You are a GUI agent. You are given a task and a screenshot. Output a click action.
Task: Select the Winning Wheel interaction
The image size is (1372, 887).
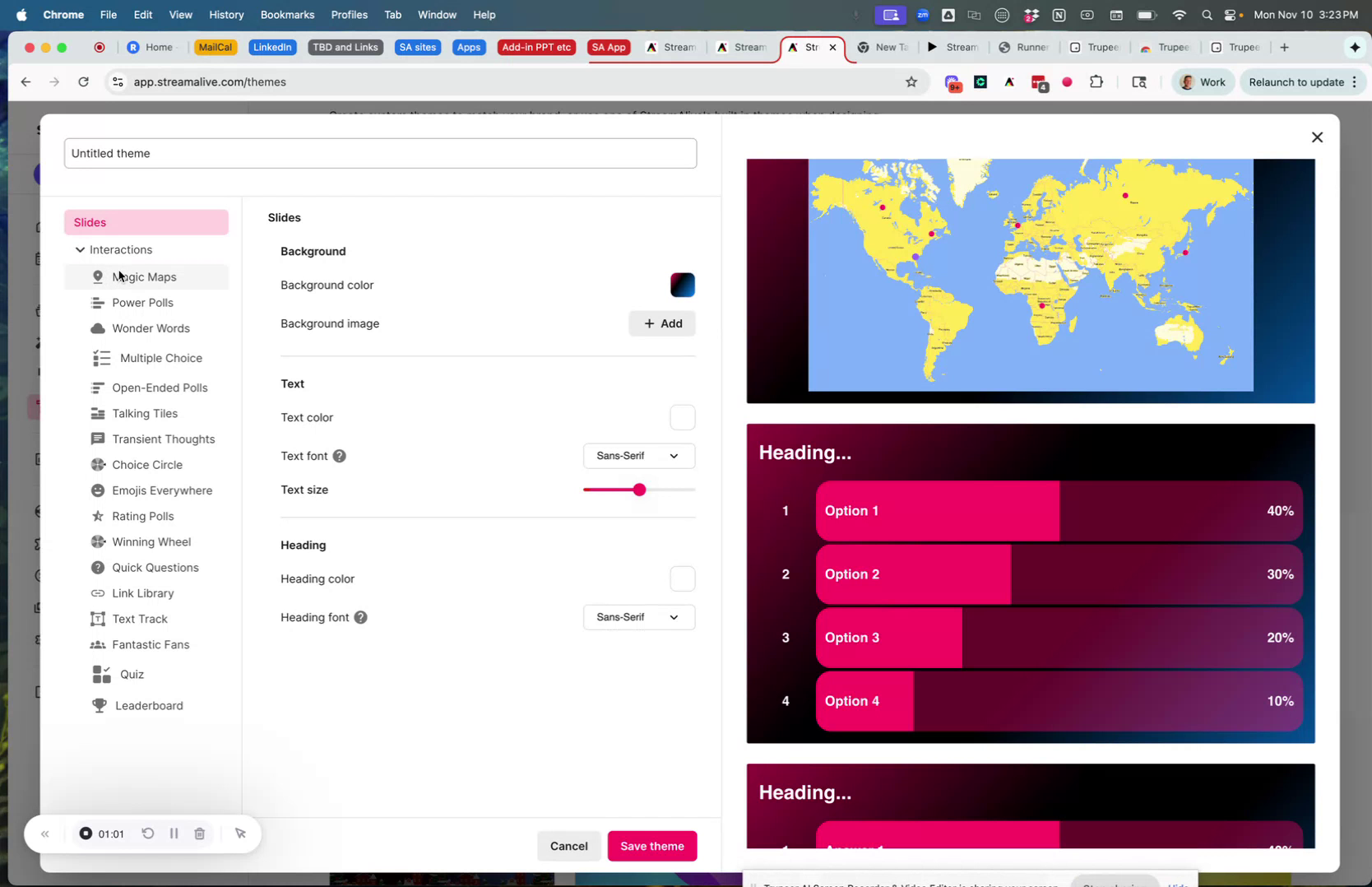(x=151, y=541)
